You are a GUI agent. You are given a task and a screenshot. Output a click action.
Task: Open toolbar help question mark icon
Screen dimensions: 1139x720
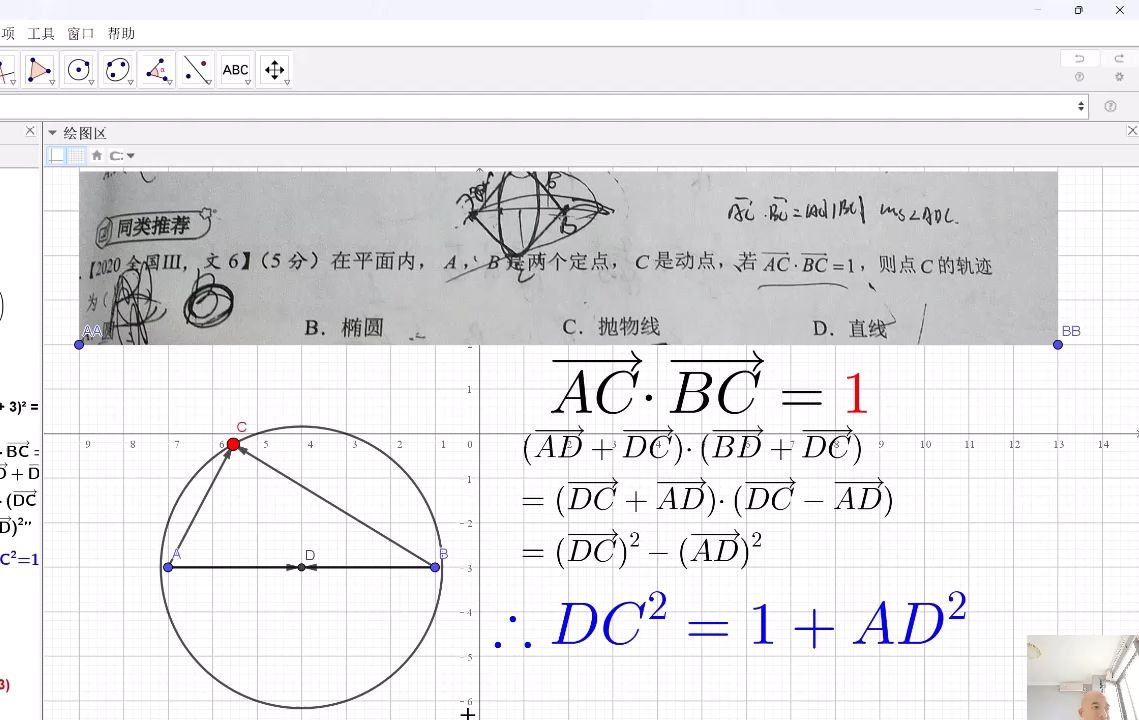pos(1079,77)
